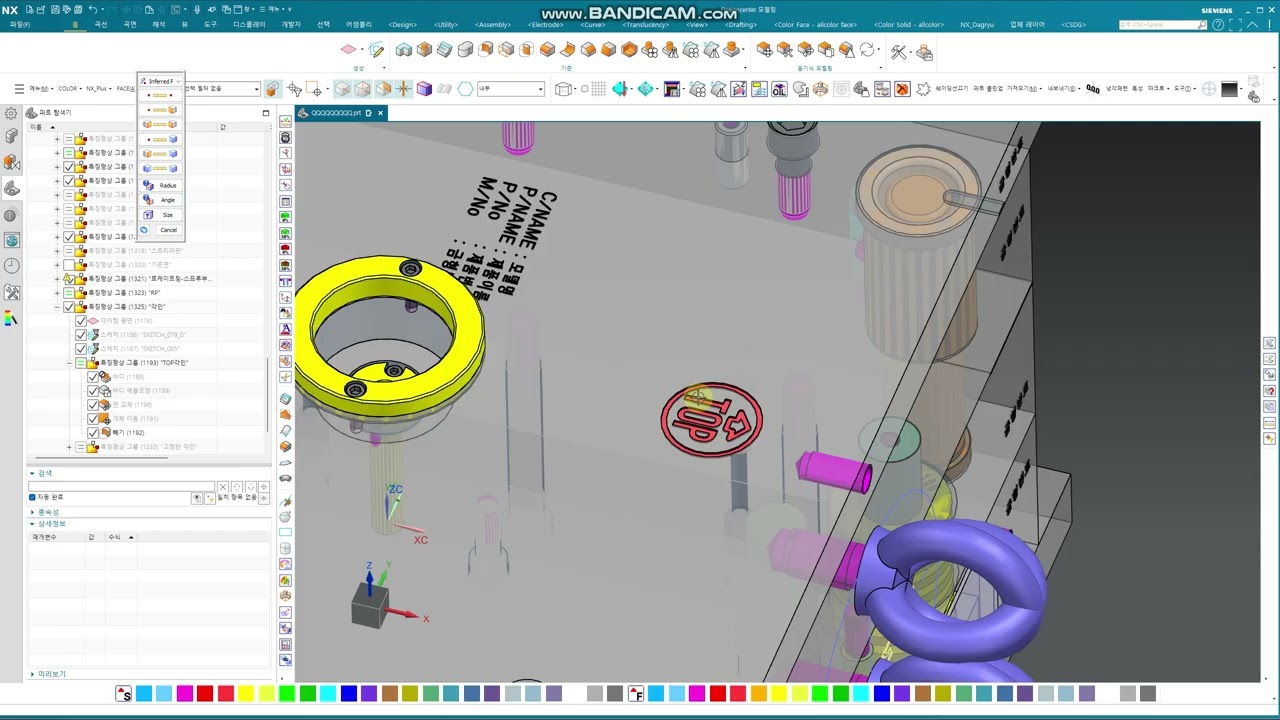Open the 파일(F) menu
This screenshot has width=1280, height=720.
(20, 24)
